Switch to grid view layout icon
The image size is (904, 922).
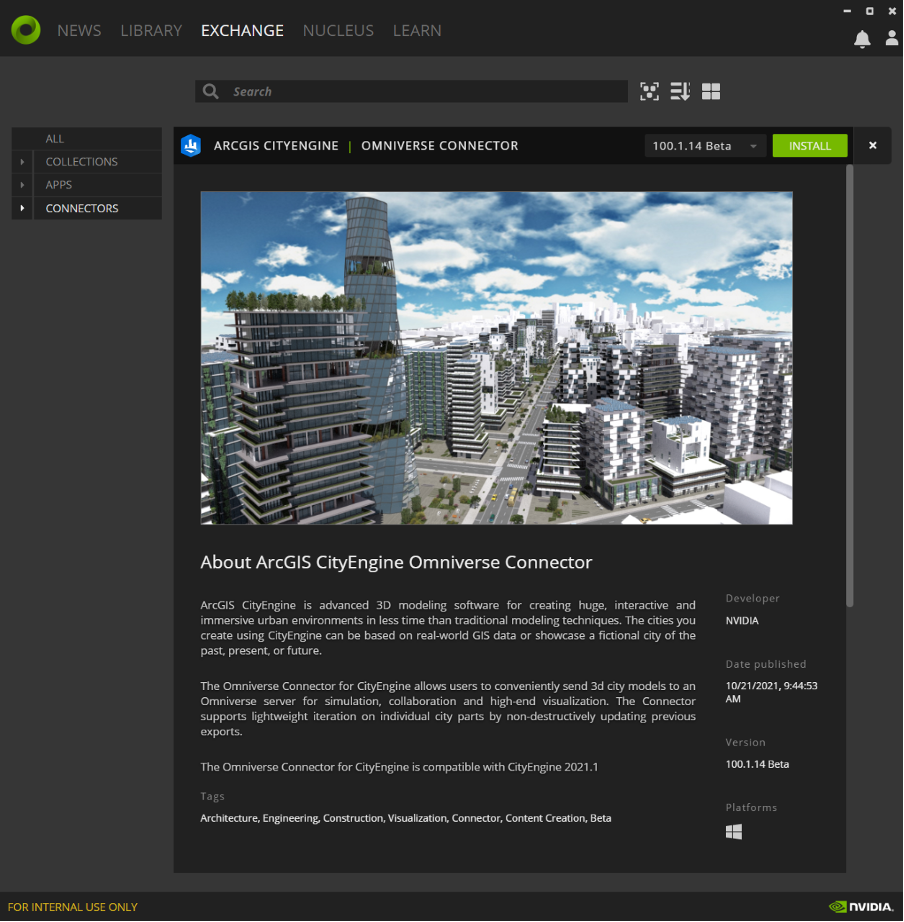711,91
